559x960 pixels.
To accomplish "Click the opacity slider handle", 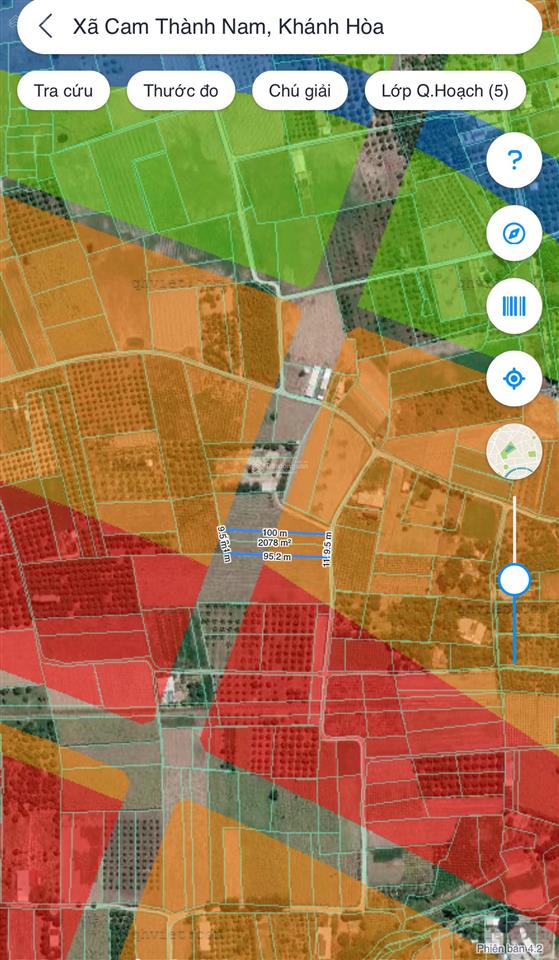I will (x=514, y=580).
